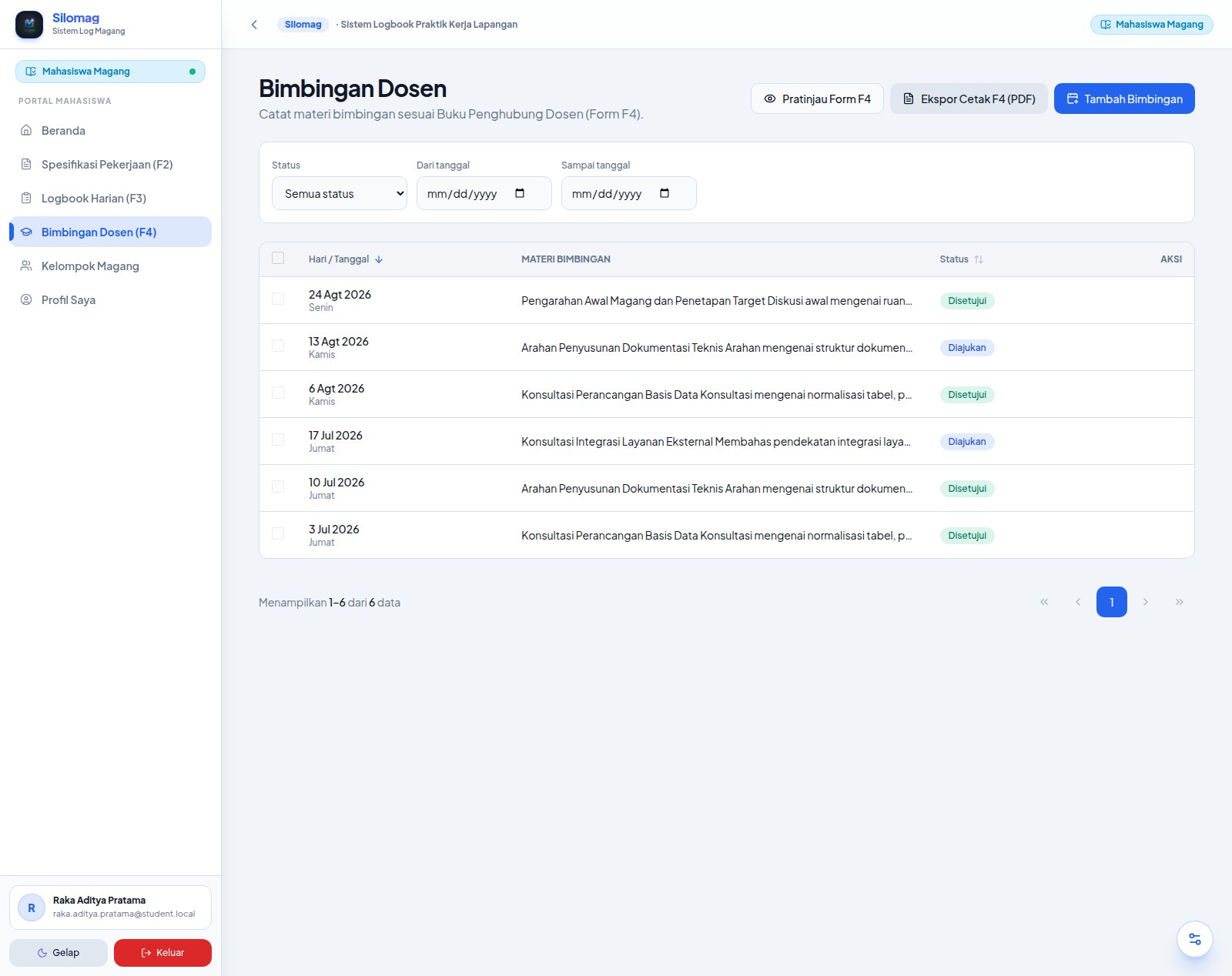Check the 24 Agt 2026 row
The image size is (1232, 976).
[278, 299]
